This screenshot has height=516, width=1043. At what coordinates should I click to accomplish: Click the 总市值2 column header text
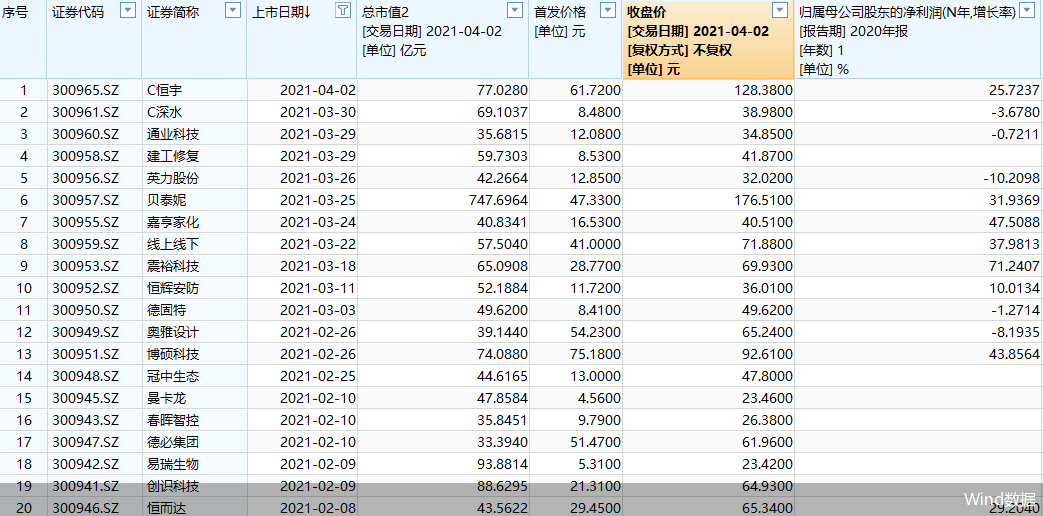click(385, 12)
